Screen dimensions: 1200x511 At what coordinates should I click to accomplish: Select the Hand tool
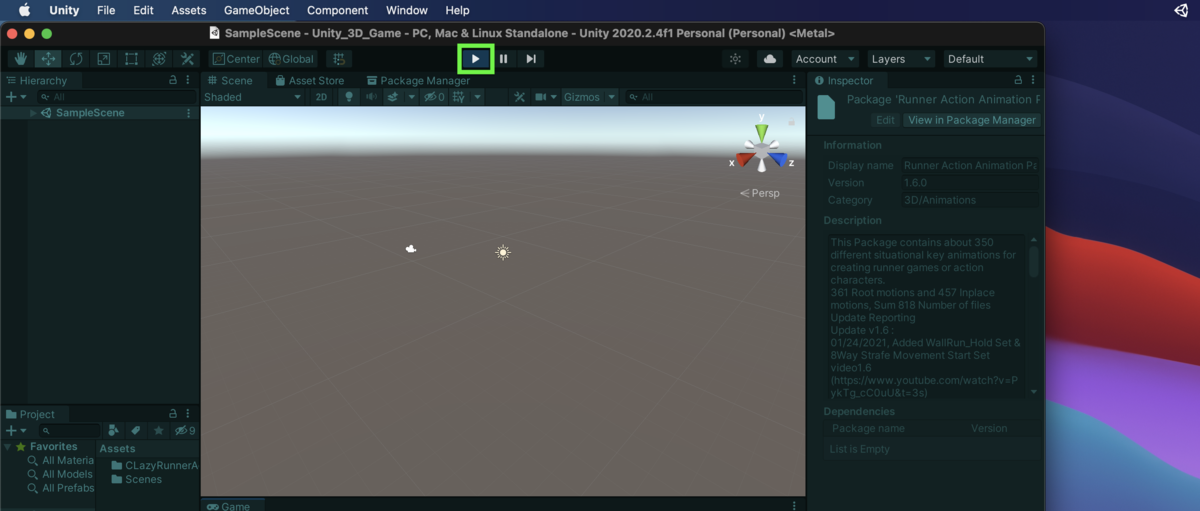21,59
